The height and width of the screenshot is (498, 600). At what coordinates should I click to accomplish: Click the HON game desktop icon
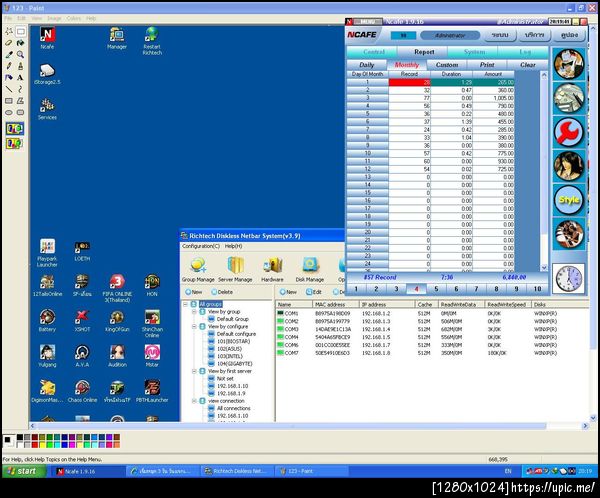[x=152, y=286]
